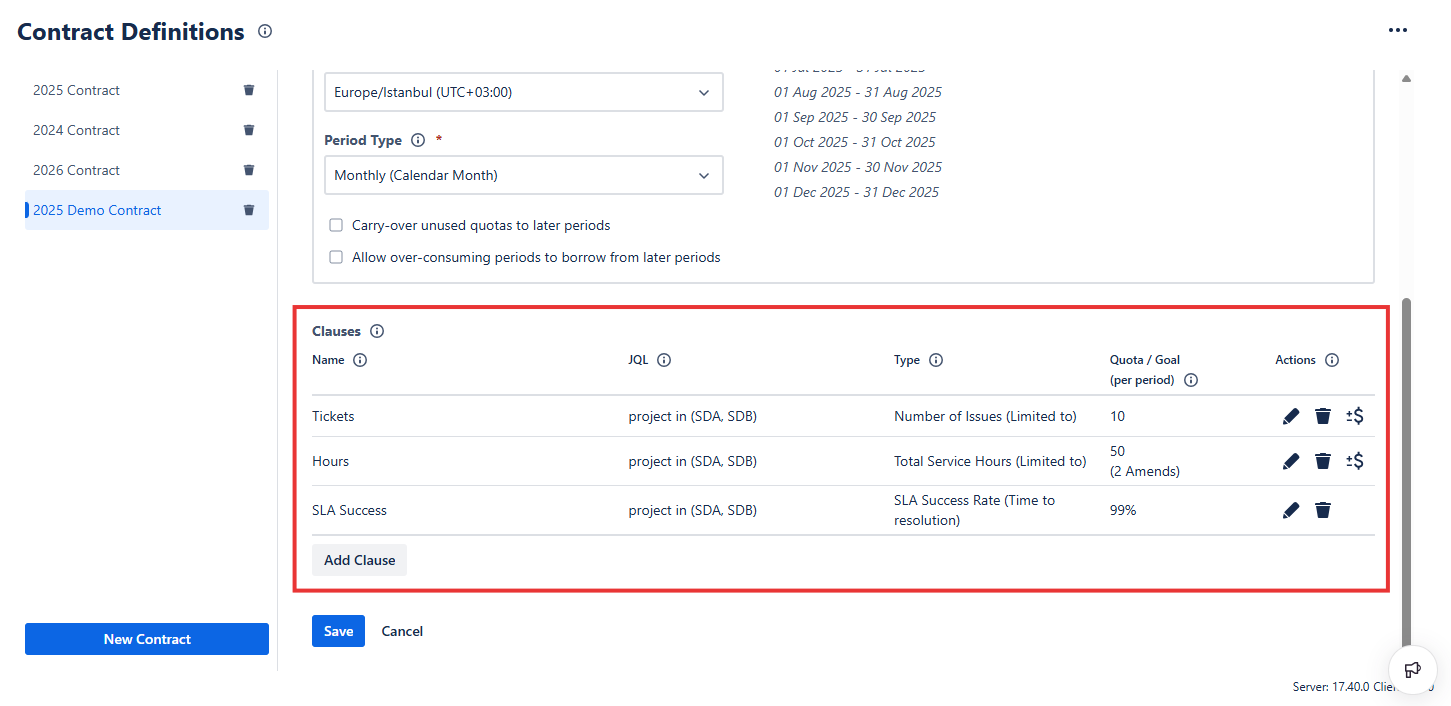Delete the Hours clause via trash icon
This screenshot has height=706, width=1451.
(x=1323, y=461)
